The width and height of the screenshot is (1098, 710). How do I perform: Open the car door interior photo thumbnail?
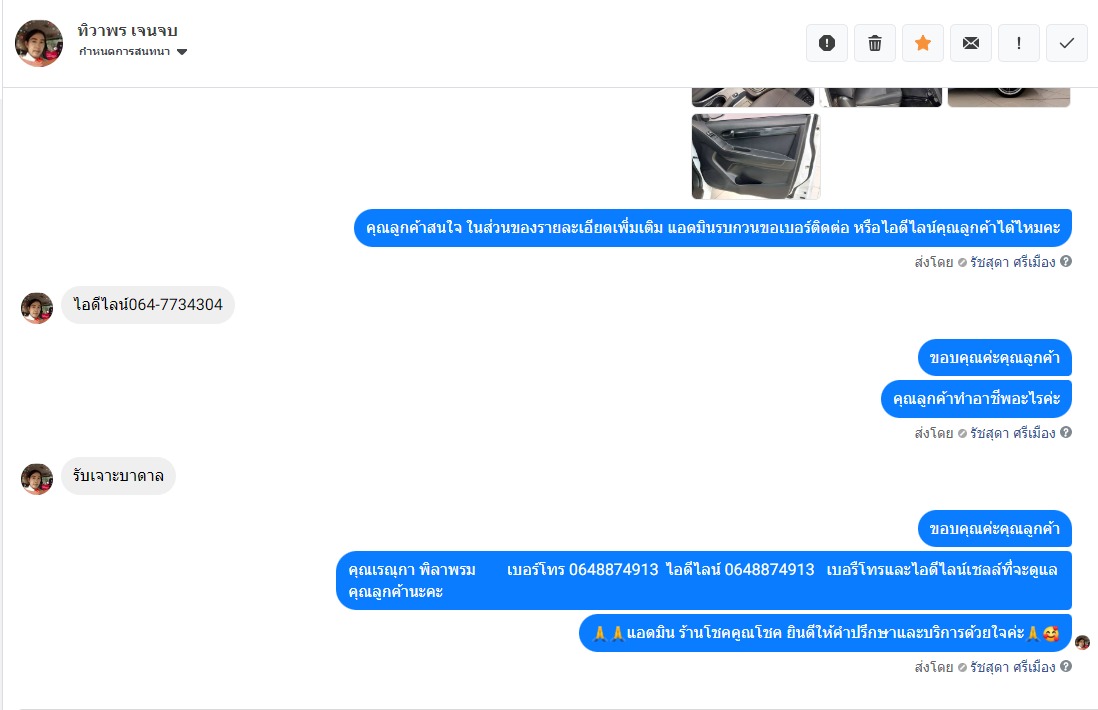point(756,157)
